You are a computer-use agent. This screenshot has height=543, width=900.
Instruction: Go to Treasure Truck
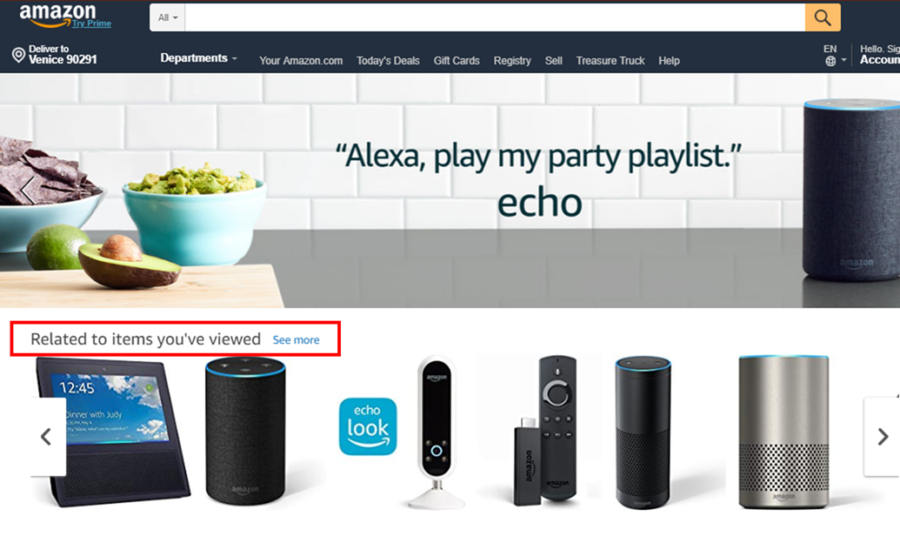[x=610, y=60]
